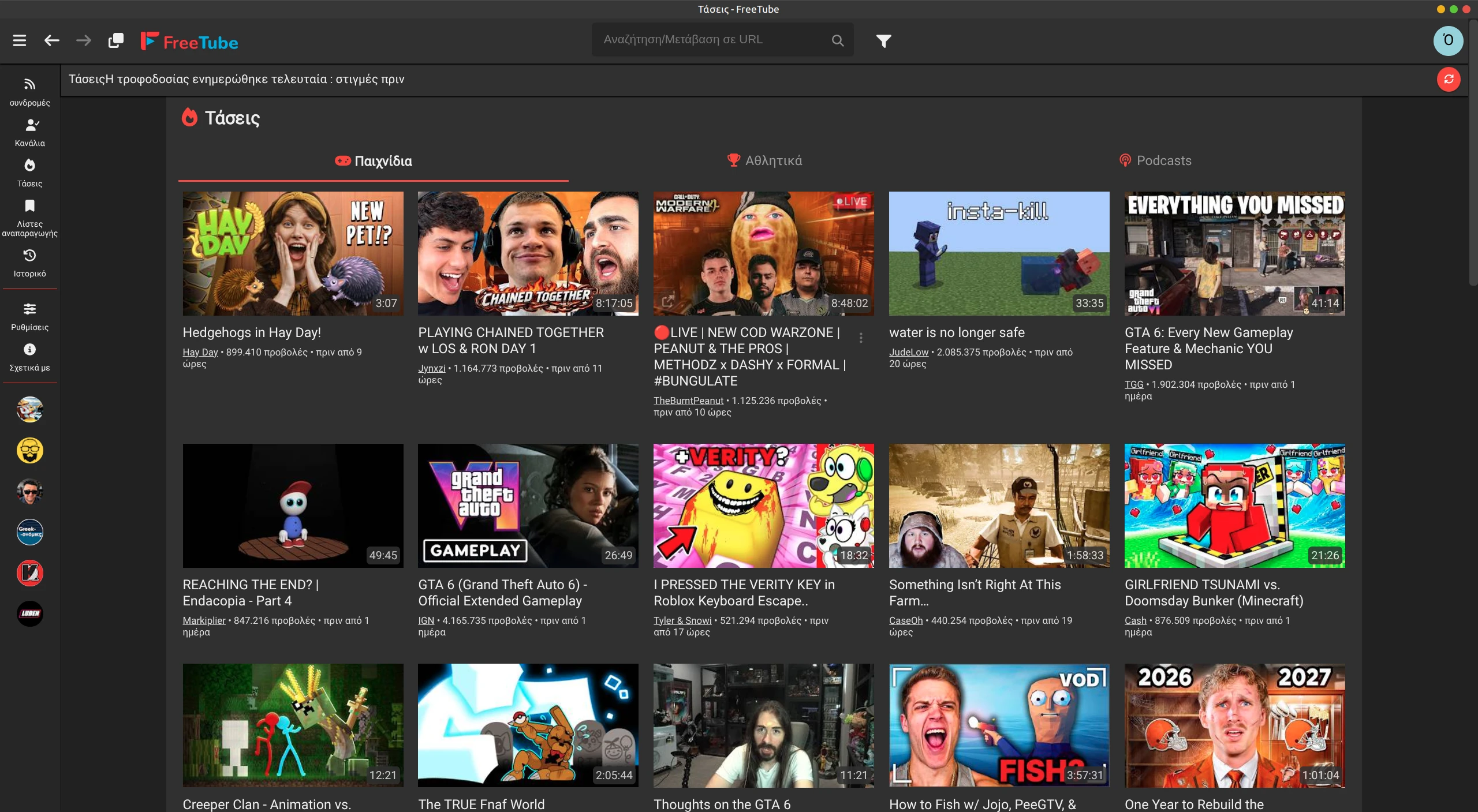Open the yellow bearded-face channel avatar

pos(30,451)
